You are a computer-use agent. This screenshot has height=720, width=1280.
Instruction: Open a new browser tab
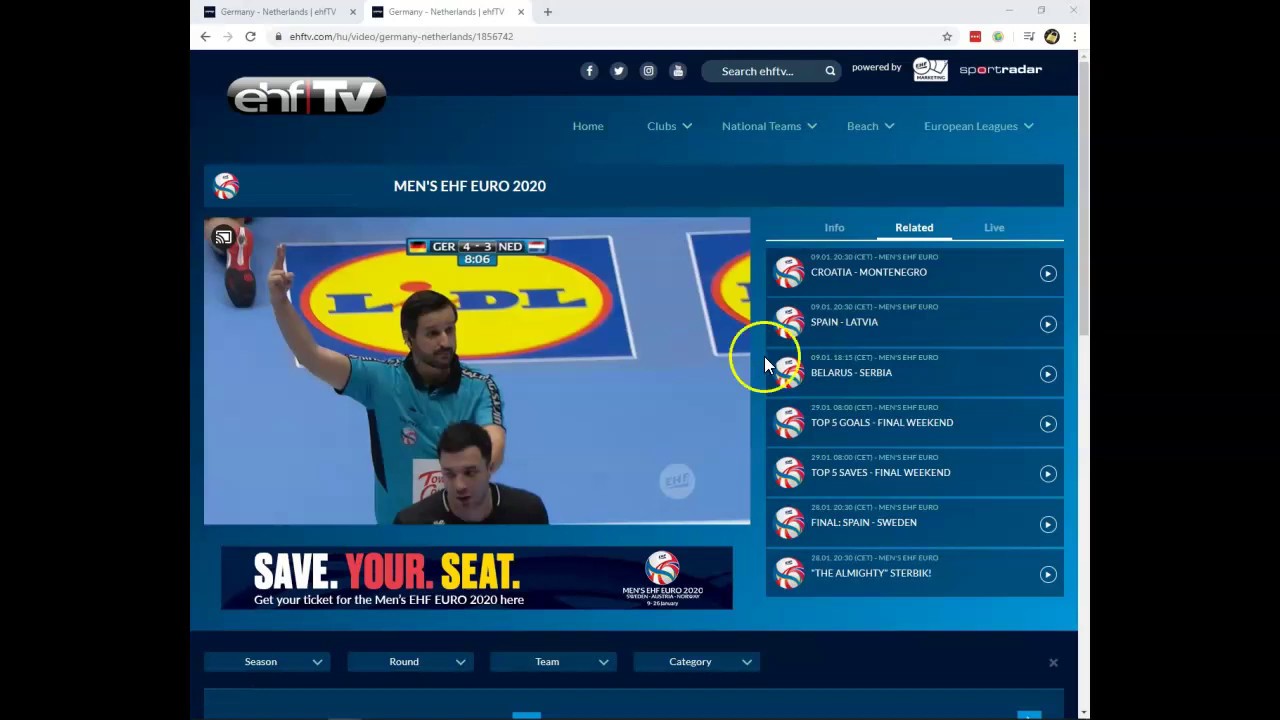click(547, 12)
